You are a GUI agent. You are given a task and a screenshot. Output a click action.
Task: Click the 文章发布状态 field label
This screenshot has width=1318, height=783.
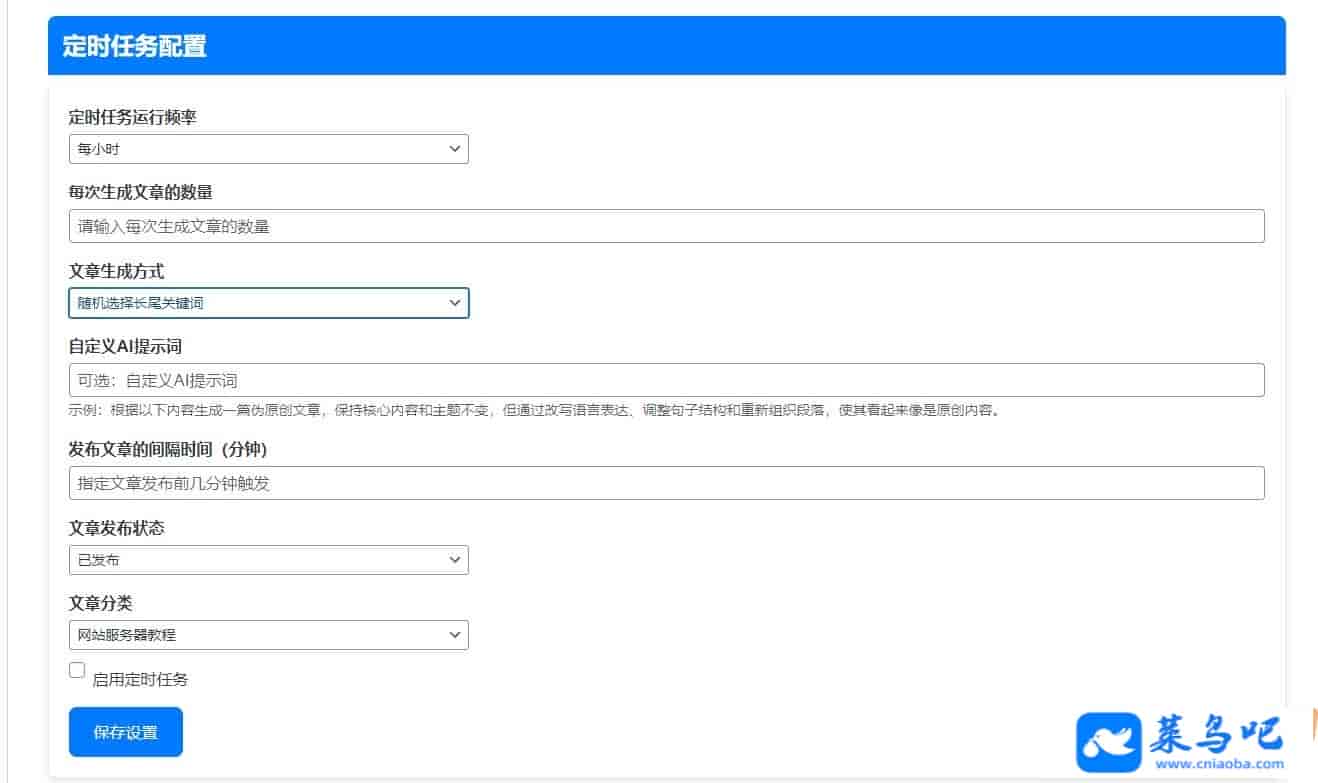click(116, 528)
